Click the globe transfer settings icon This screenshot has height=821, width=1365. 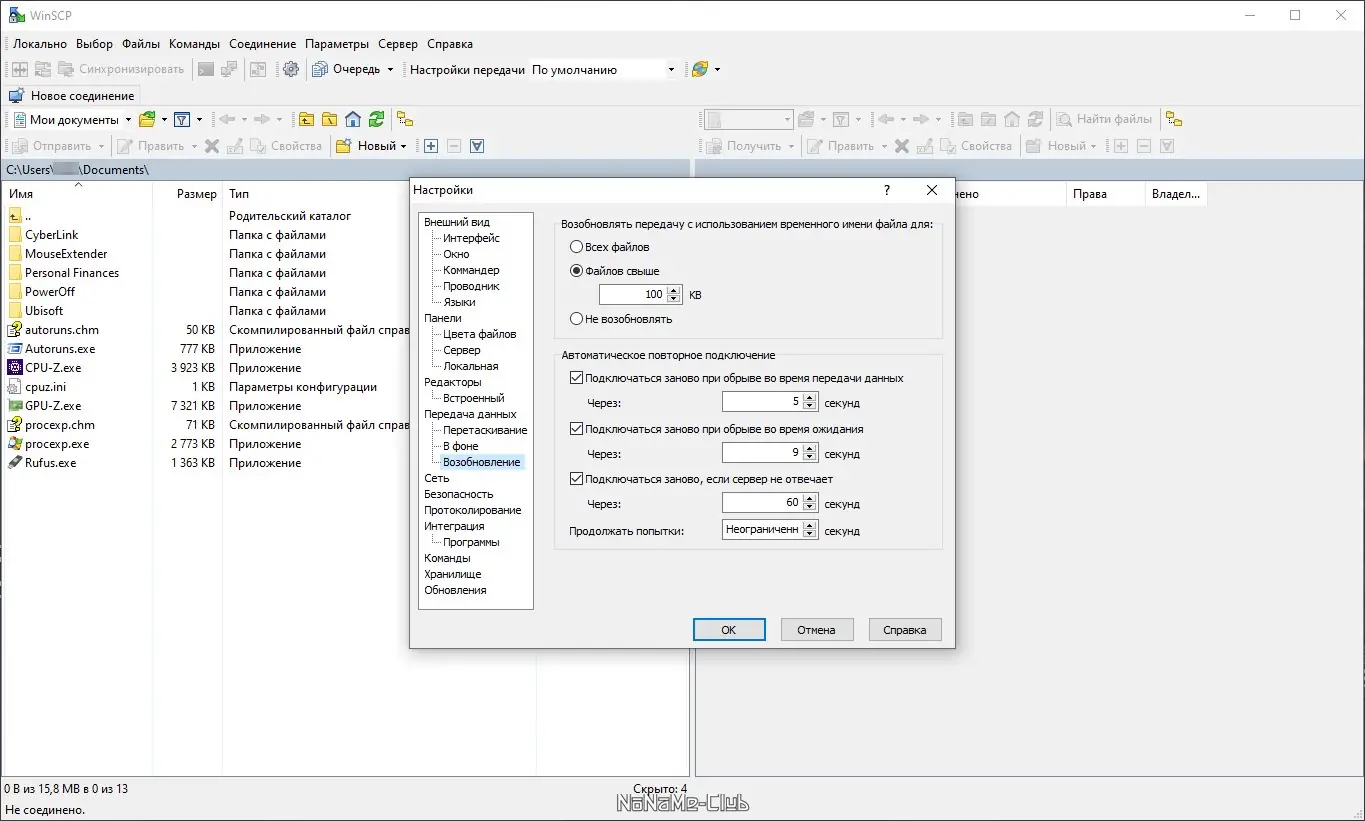pos(700,69)
